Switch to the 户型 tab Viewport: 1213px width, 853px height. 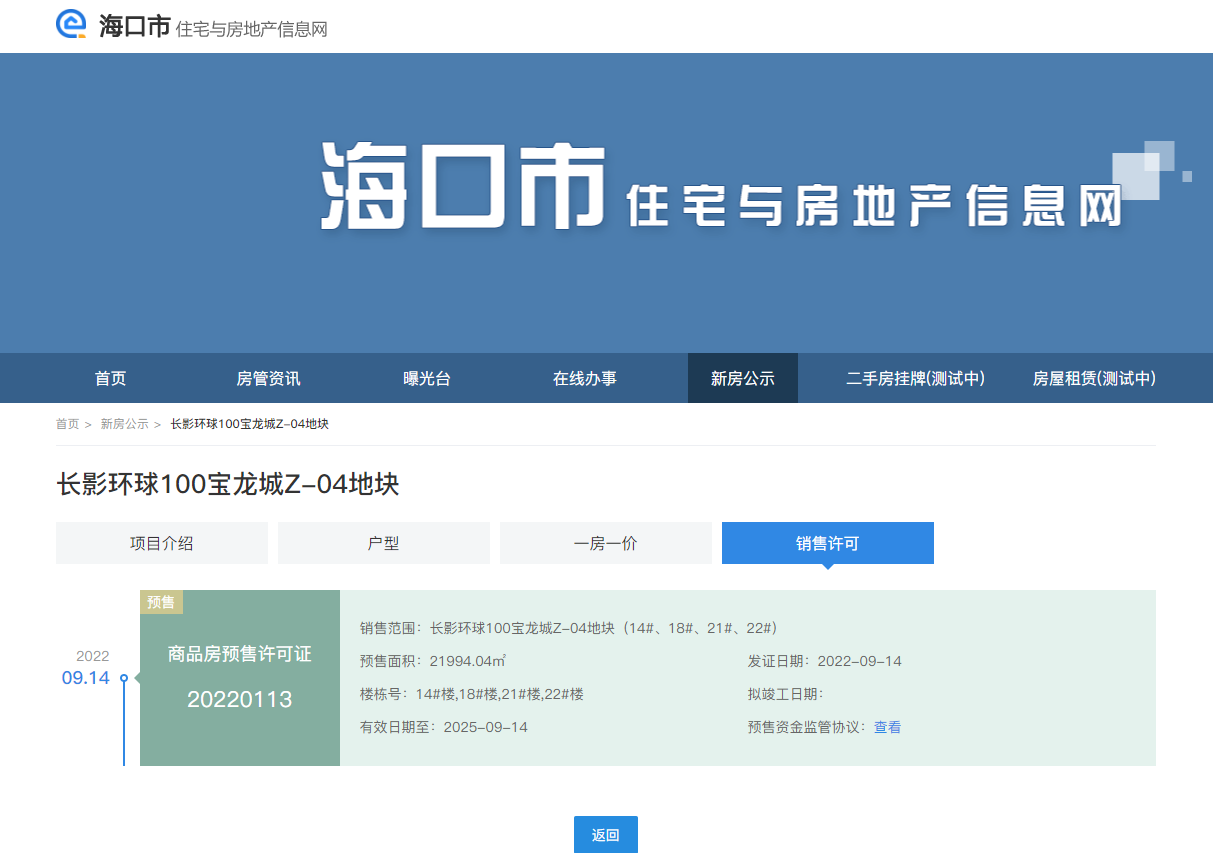click(x=384, y=543)
